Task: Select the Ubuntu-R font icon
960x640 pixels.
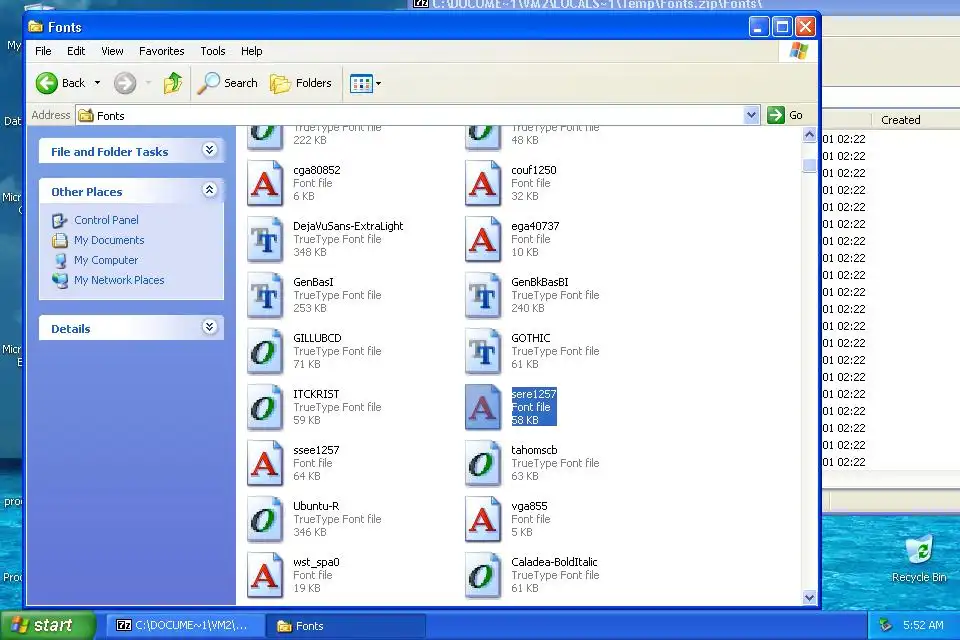Action: [264, 519]
